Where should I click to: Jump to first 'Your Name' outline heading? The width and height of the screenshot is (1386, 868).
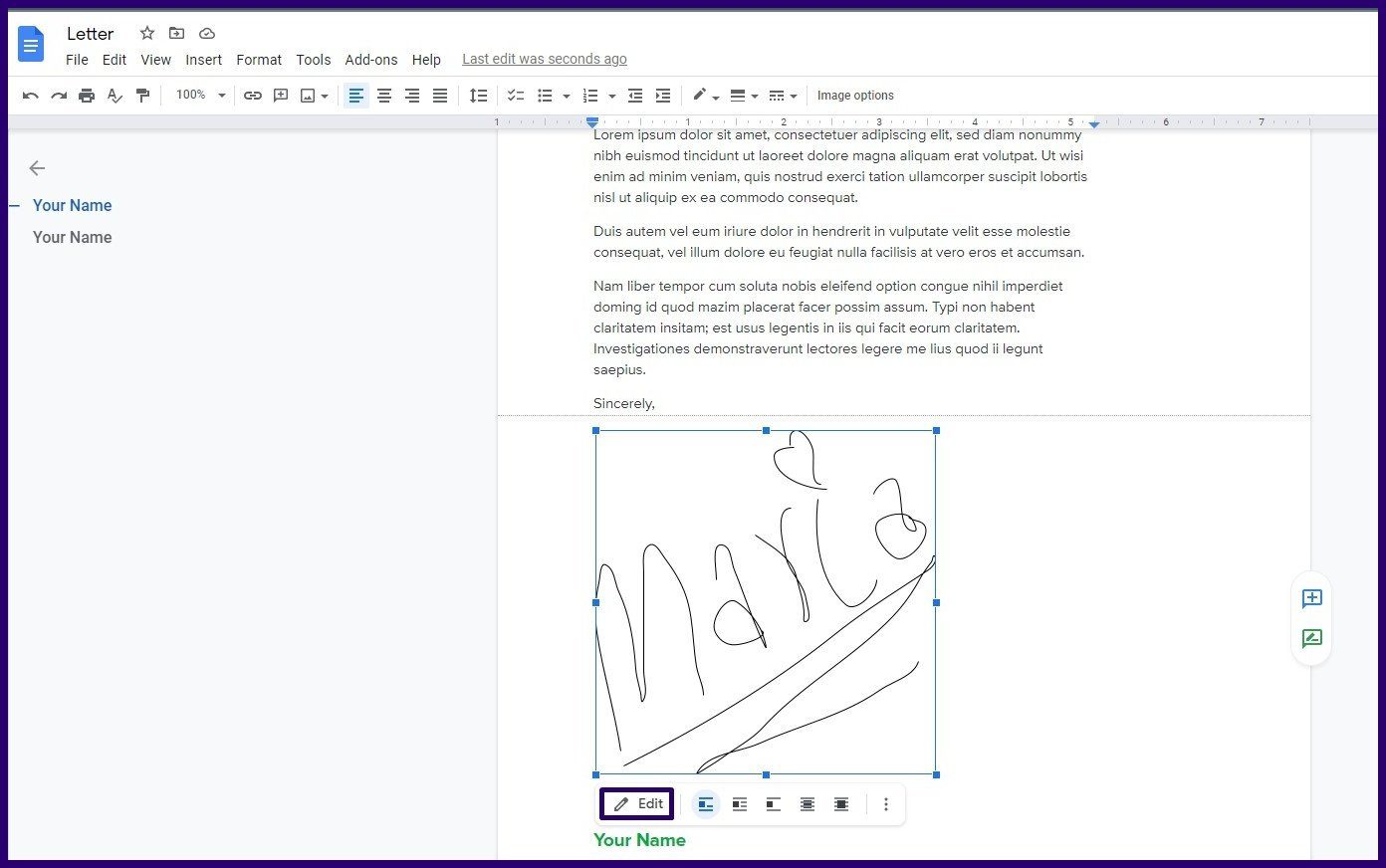coord(73,205)
